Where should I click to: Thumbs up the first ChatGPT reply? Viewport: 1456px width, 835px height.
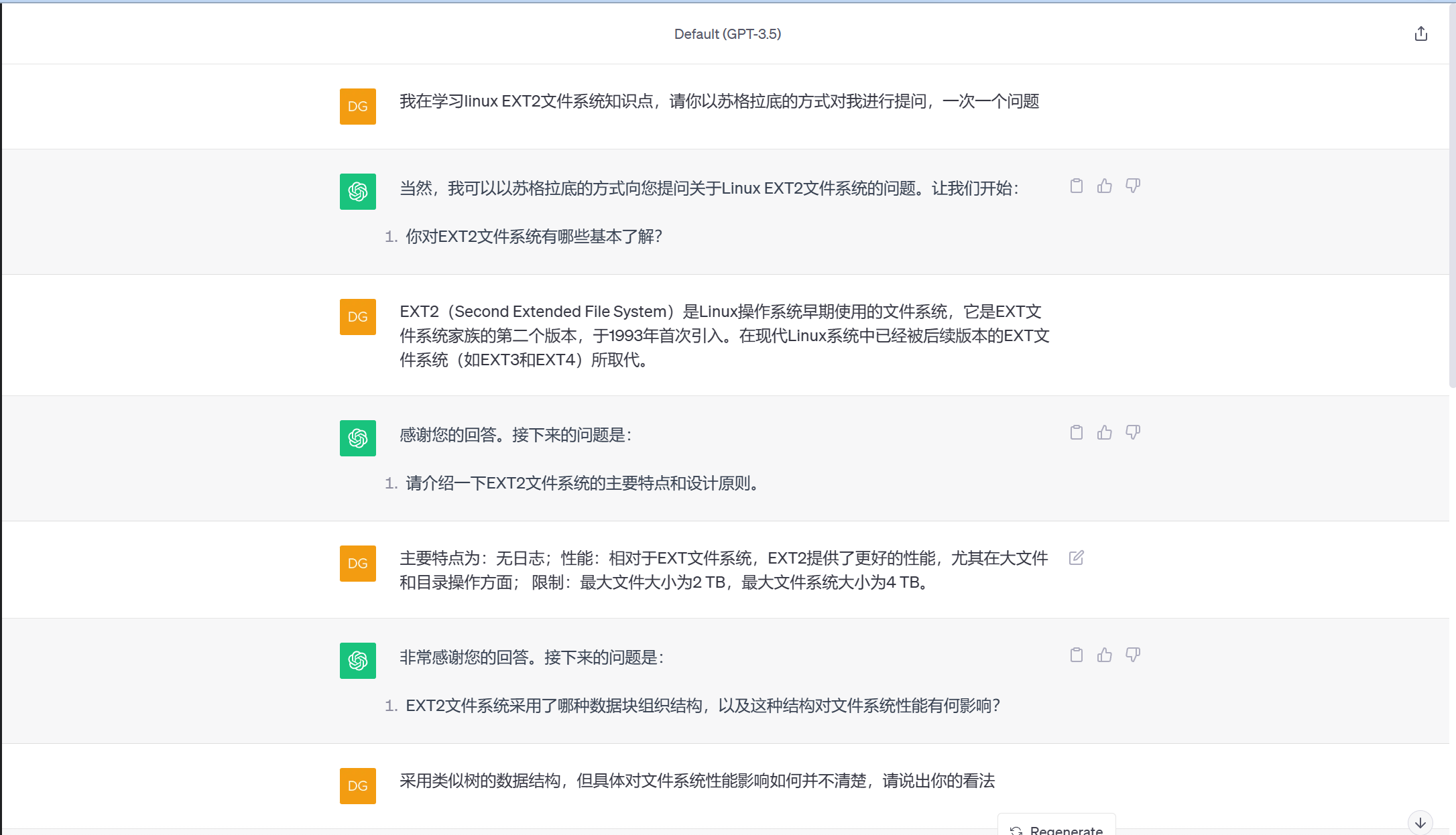pyautogui.click(x=1105, y=186)
